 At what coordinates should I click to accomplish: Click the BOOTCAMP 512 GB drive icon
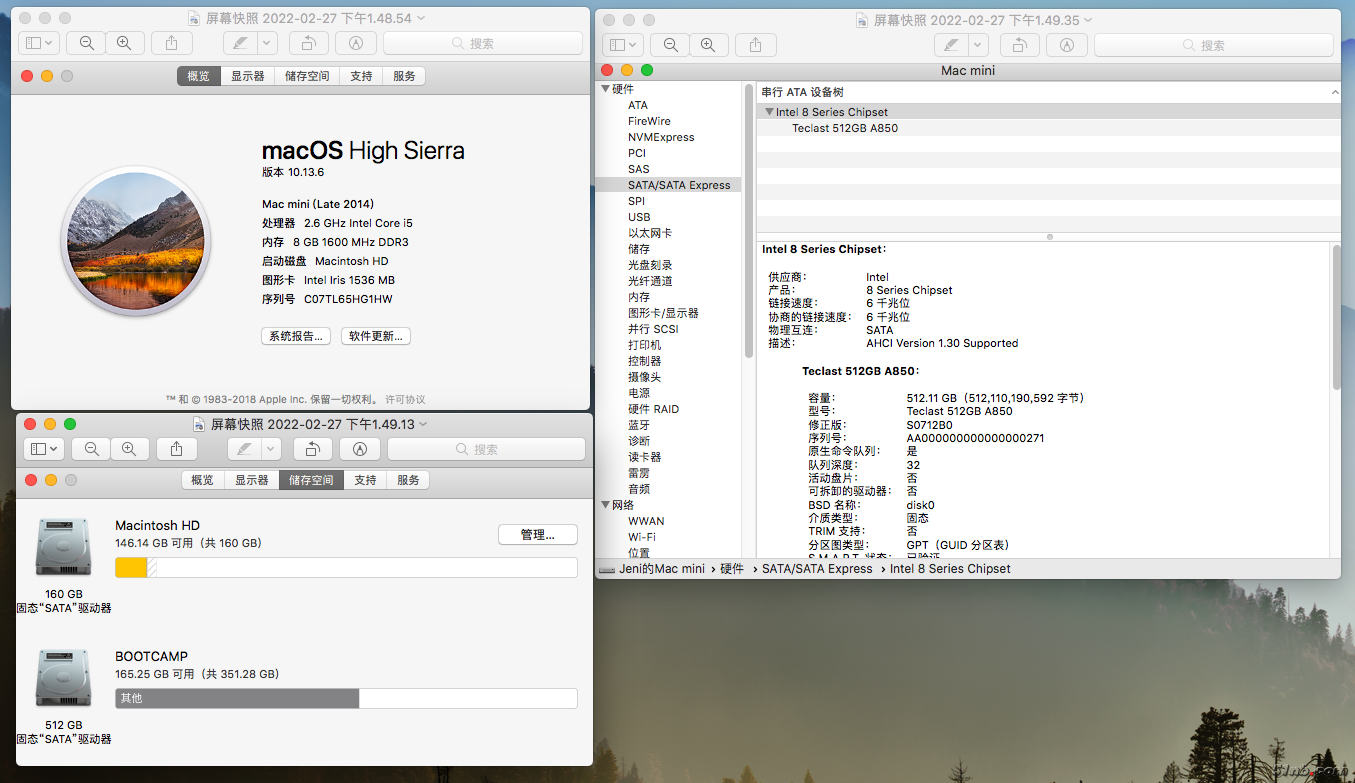coord(63,678)
